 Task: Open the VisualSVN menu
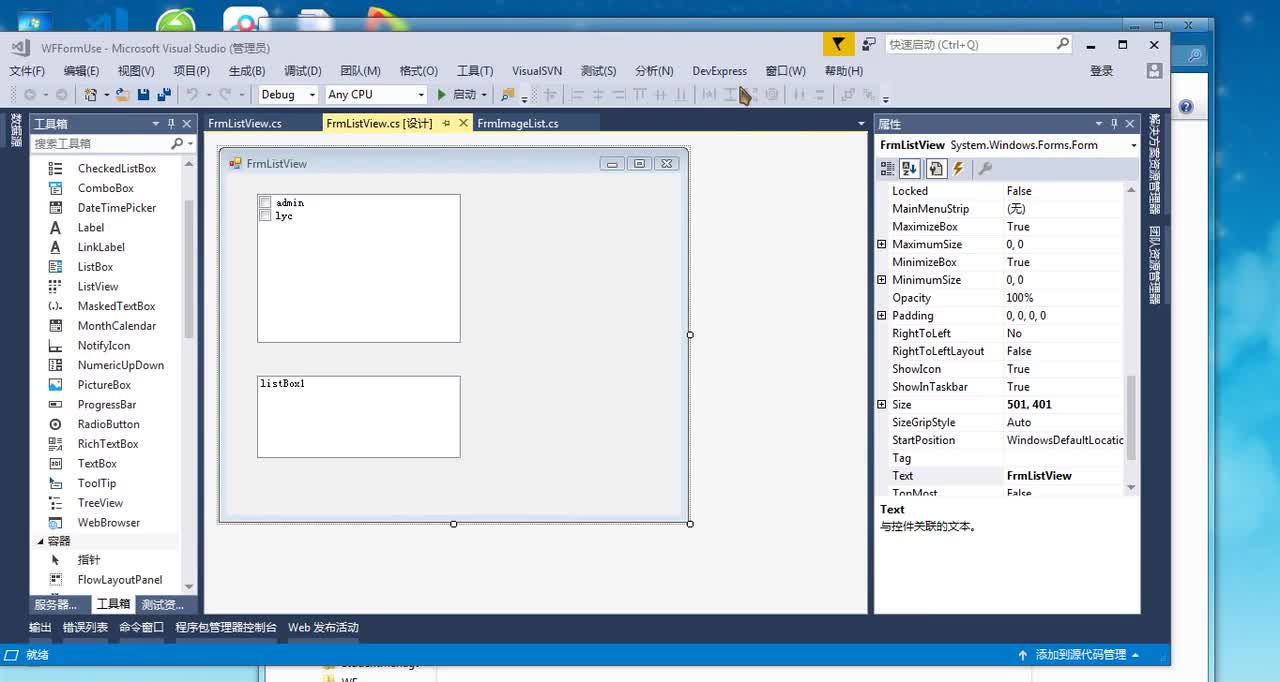[x=537, y=71]
